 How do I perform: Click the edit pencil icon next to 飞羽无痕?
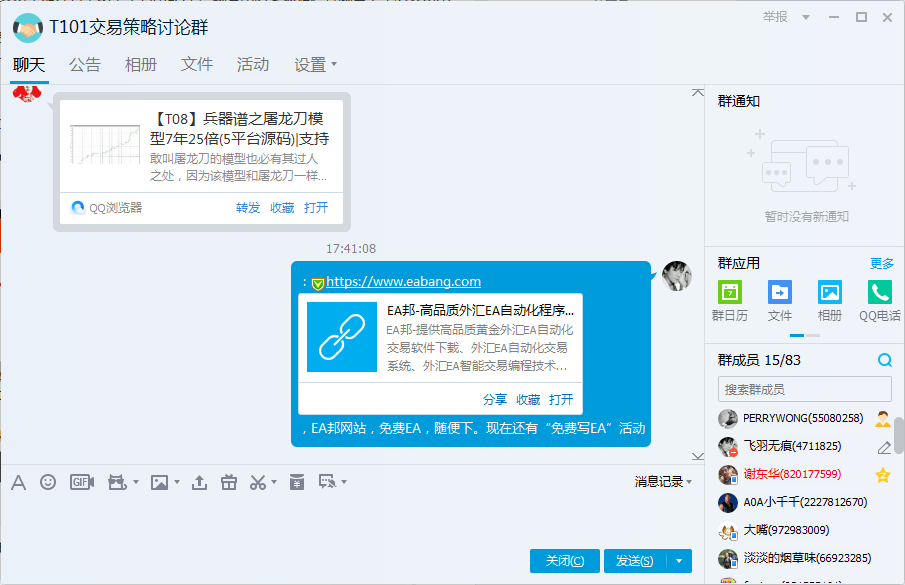[x=884, y=447]
